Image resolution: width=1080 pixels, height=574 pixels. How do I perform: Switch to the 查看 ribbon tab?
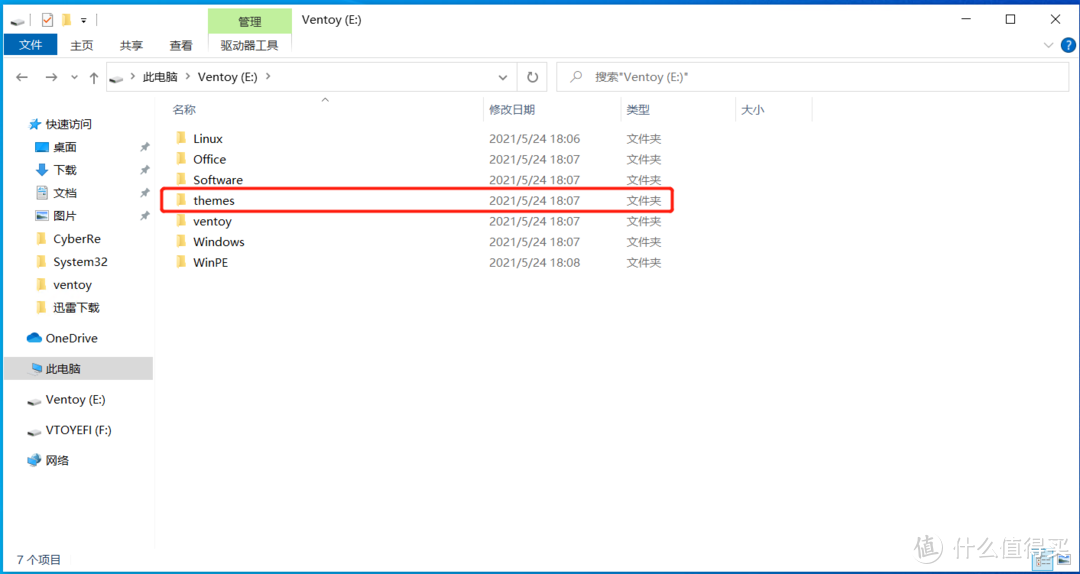click(181, 45)
